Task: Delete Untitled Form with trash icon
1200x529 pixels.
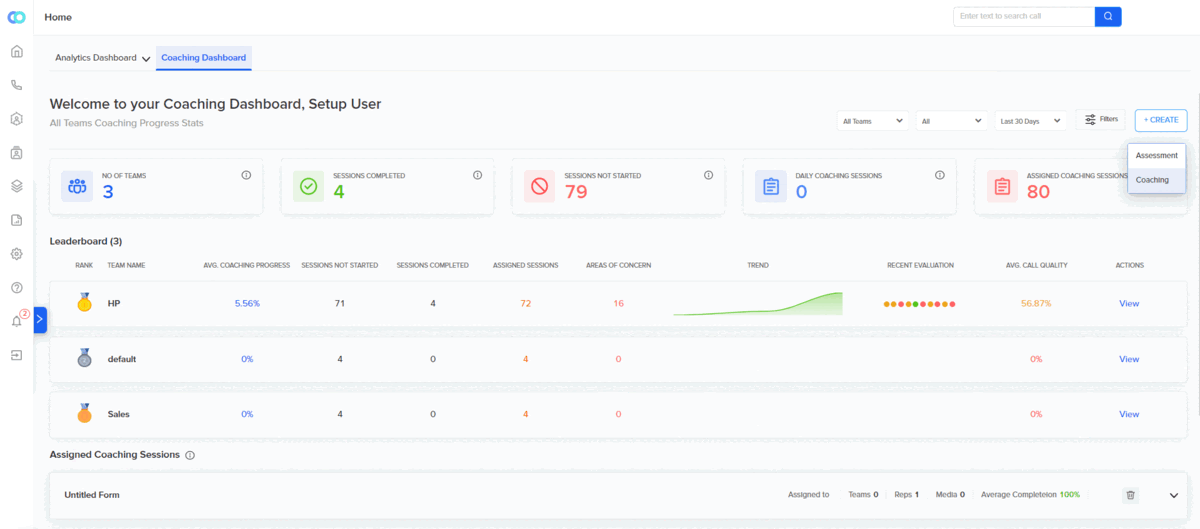Action: [x=1131, y=495]
